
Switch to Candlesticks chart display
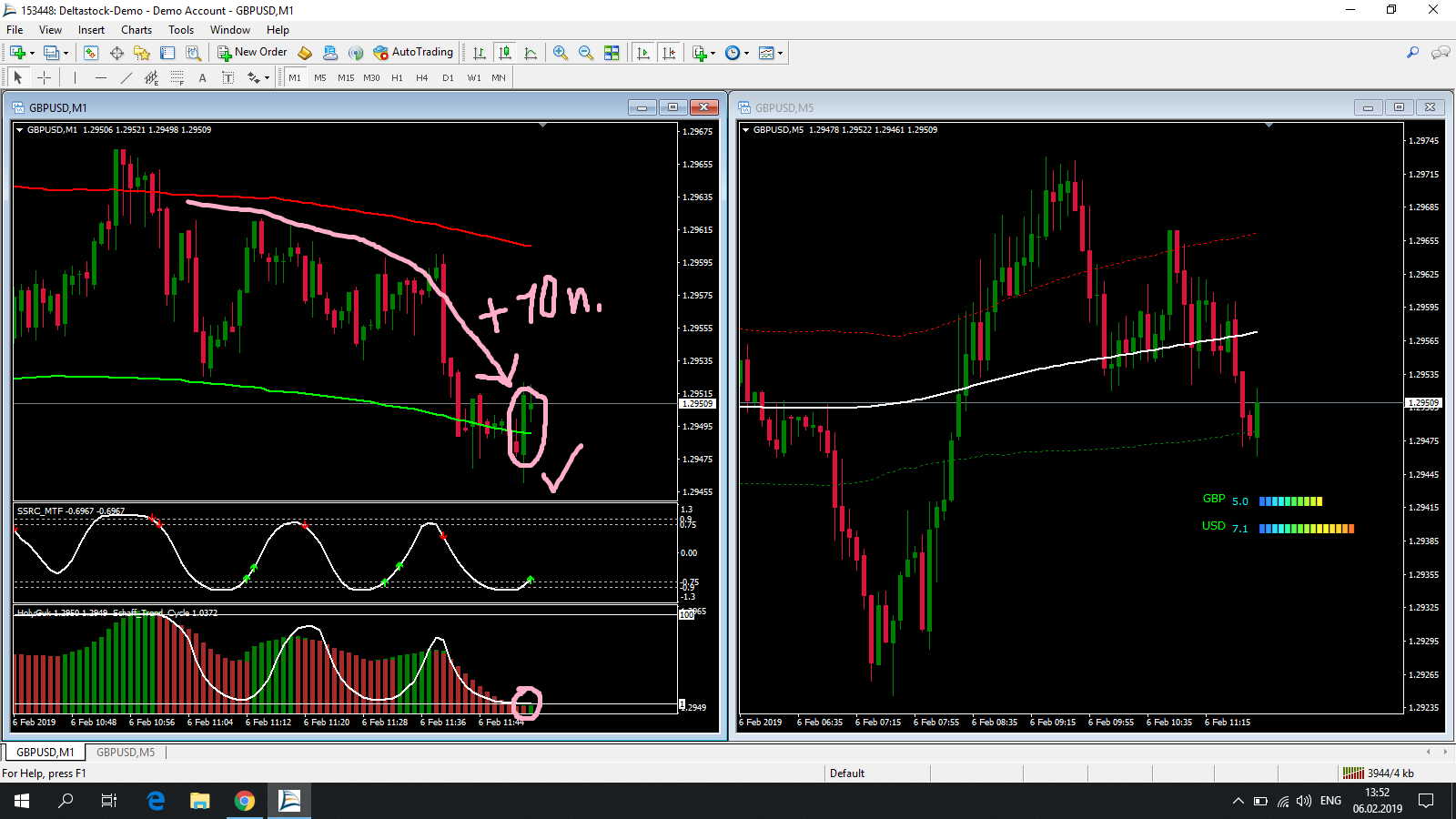(505, 53)
